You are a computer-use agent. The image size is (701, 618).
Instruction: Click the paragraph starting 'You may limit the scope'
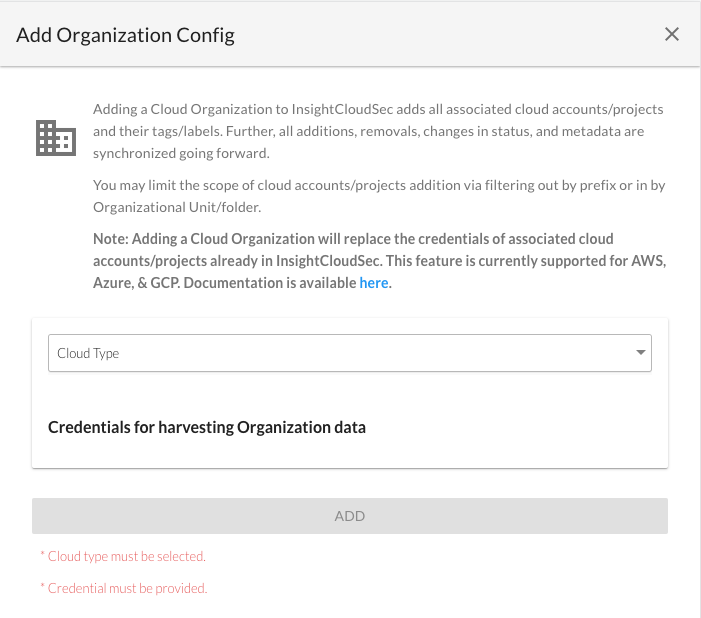click(379, 196)
